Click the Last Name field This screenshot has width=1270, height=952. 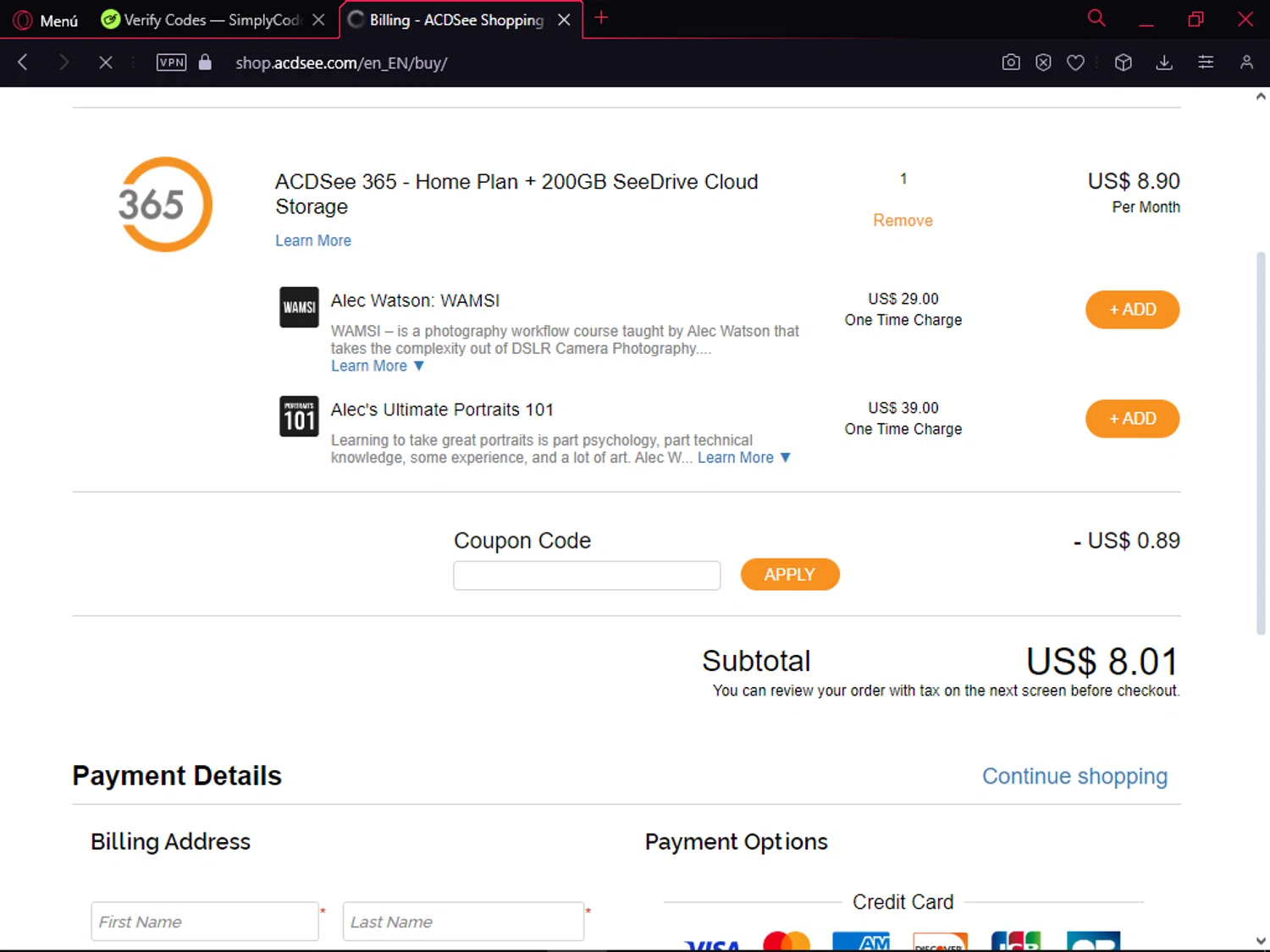(463, 922)
